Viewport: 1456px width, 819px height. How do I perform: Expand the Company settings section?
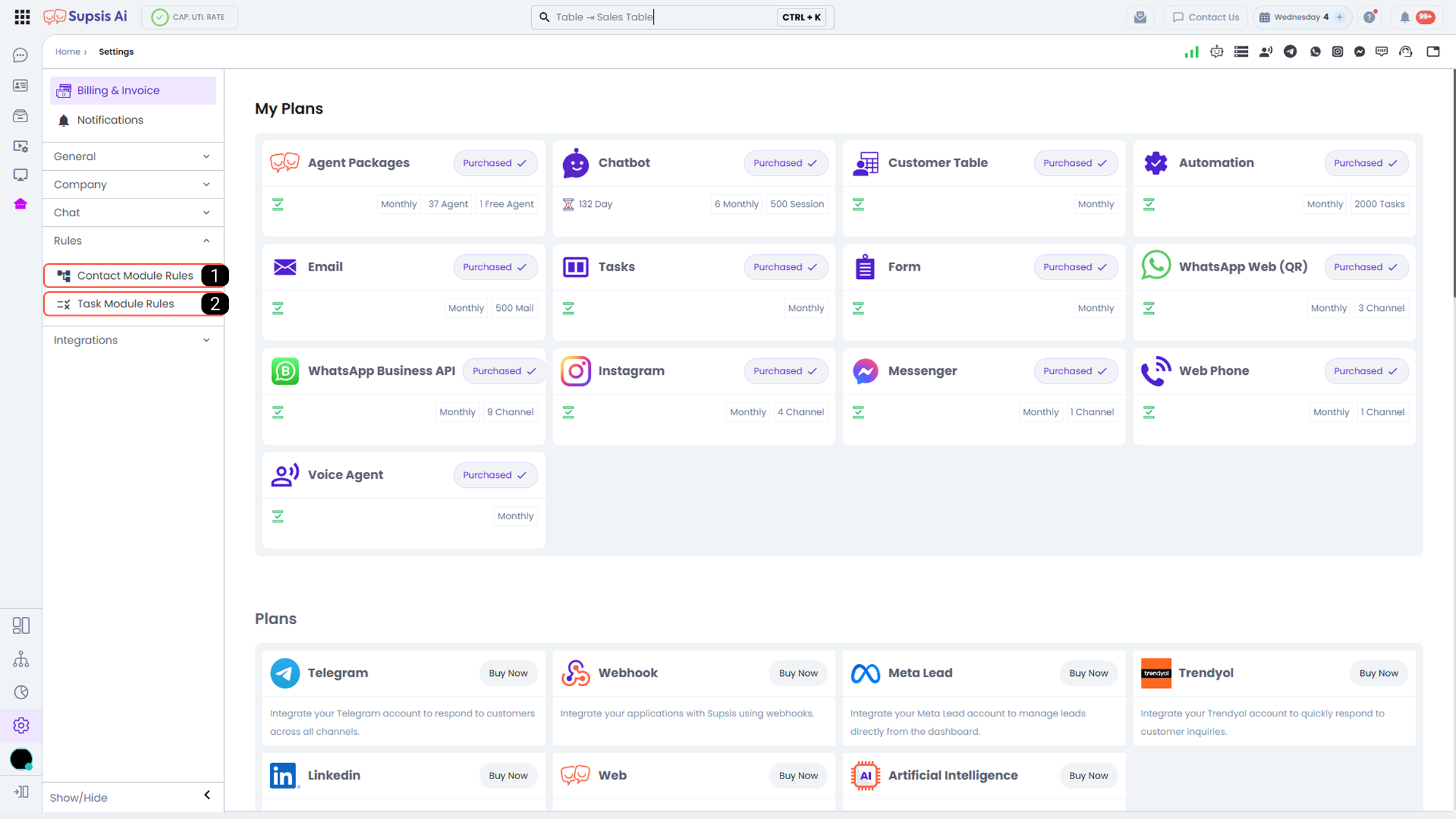pos(132,184)
